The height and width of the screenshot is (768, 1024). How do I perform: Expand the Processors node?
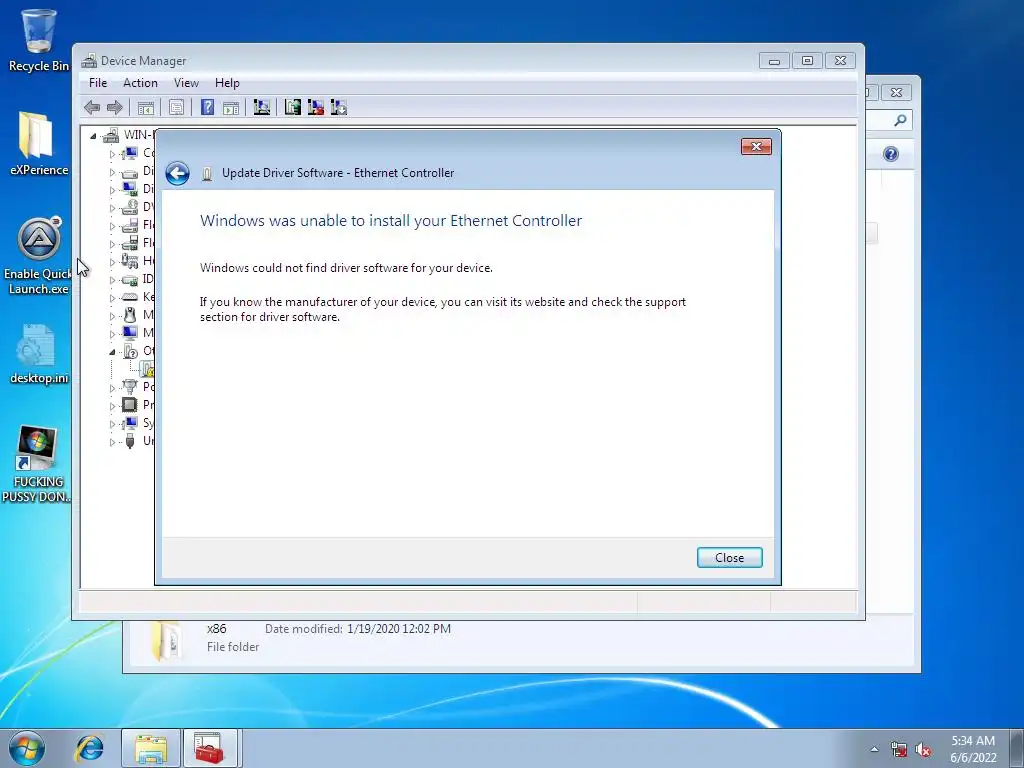click(x=112, y=406)
